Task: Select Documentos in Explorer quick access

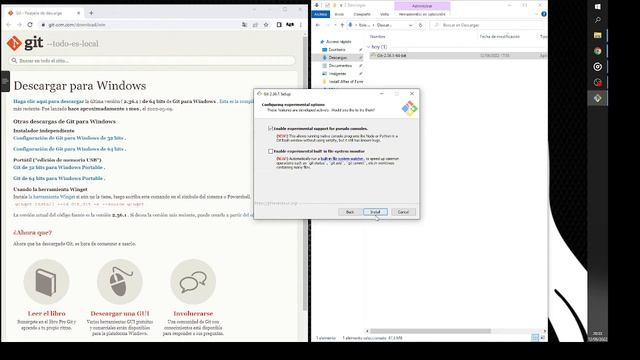Action: [340, 66]
